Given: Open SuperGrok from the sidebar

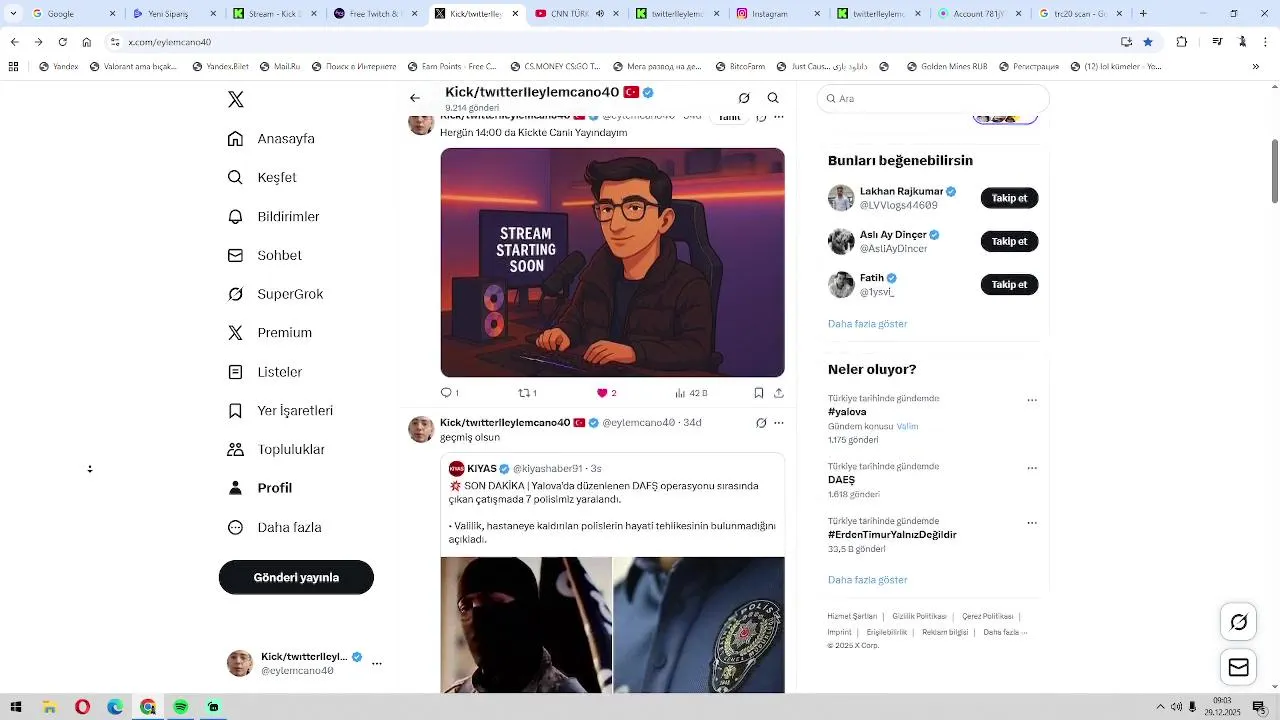Looking at the screenshot, I should point(275,294).
